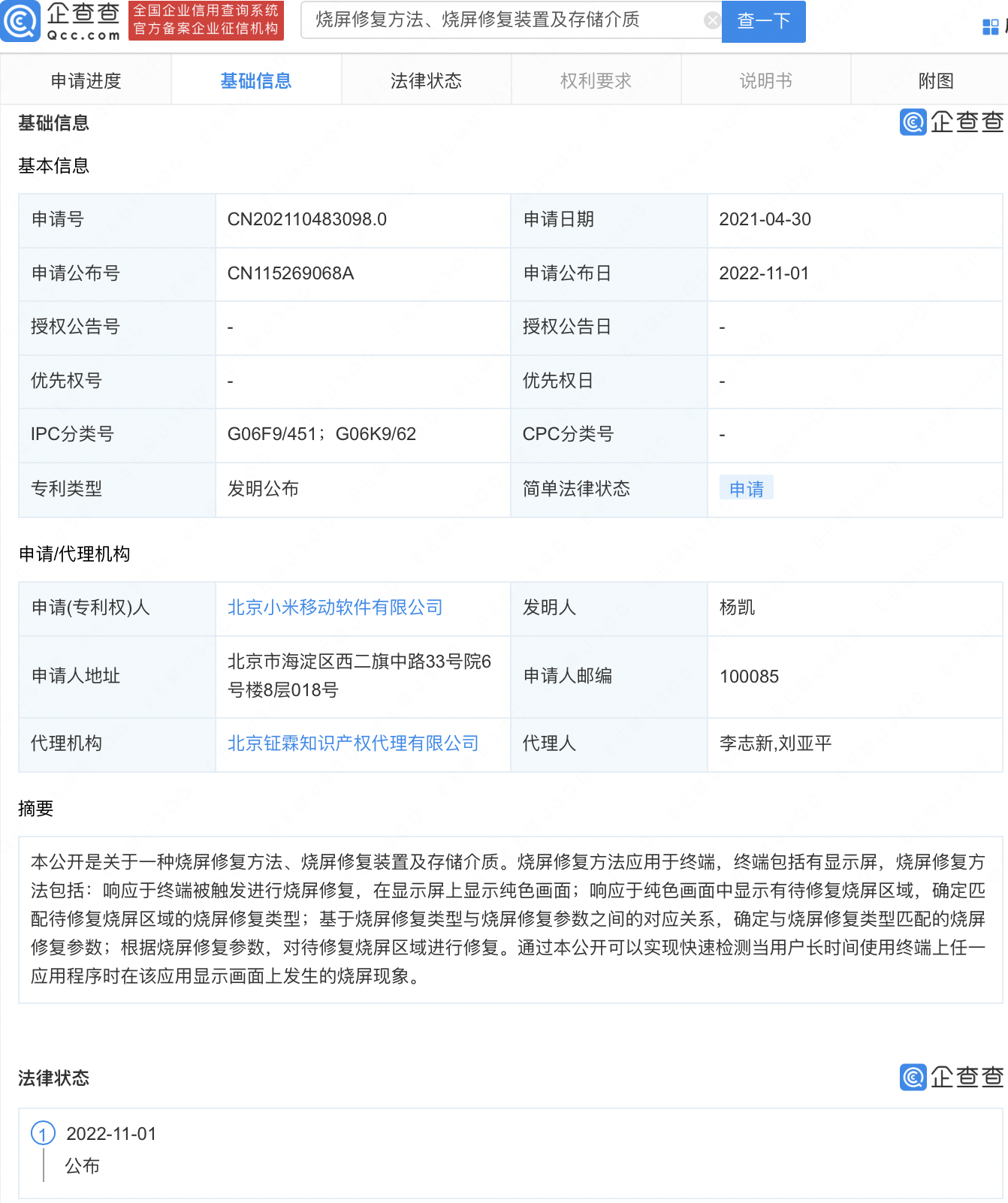Screen dimensions: 1008x1203
Task: Click the 授权公告日 label cell
Action: (x=609, y=327)
